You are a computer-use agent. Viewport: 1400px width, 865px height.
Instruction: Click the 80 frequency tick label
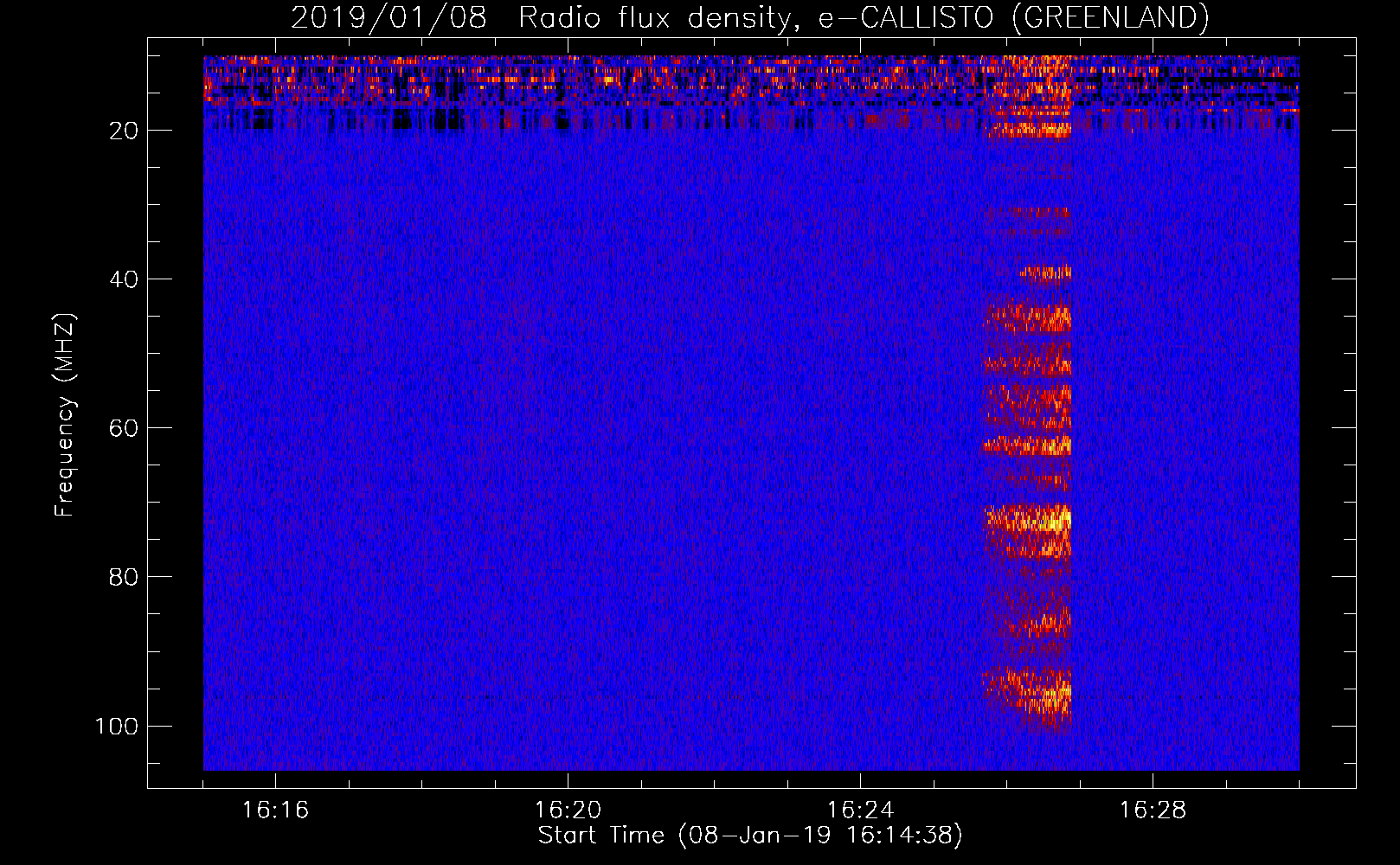[x=124, y=577]
